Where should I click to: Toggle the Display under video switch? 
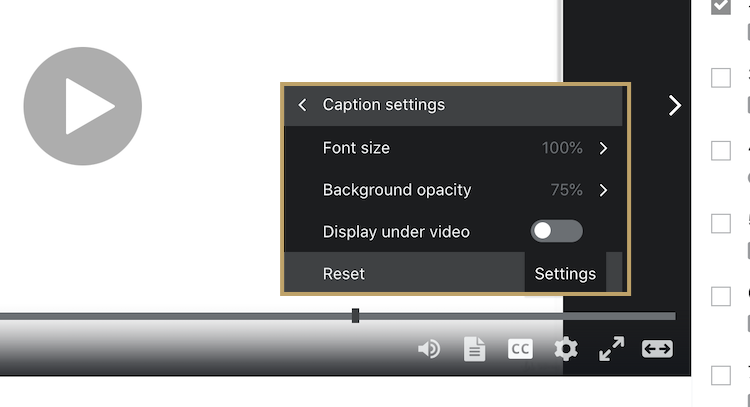click(x=556, y=231)
